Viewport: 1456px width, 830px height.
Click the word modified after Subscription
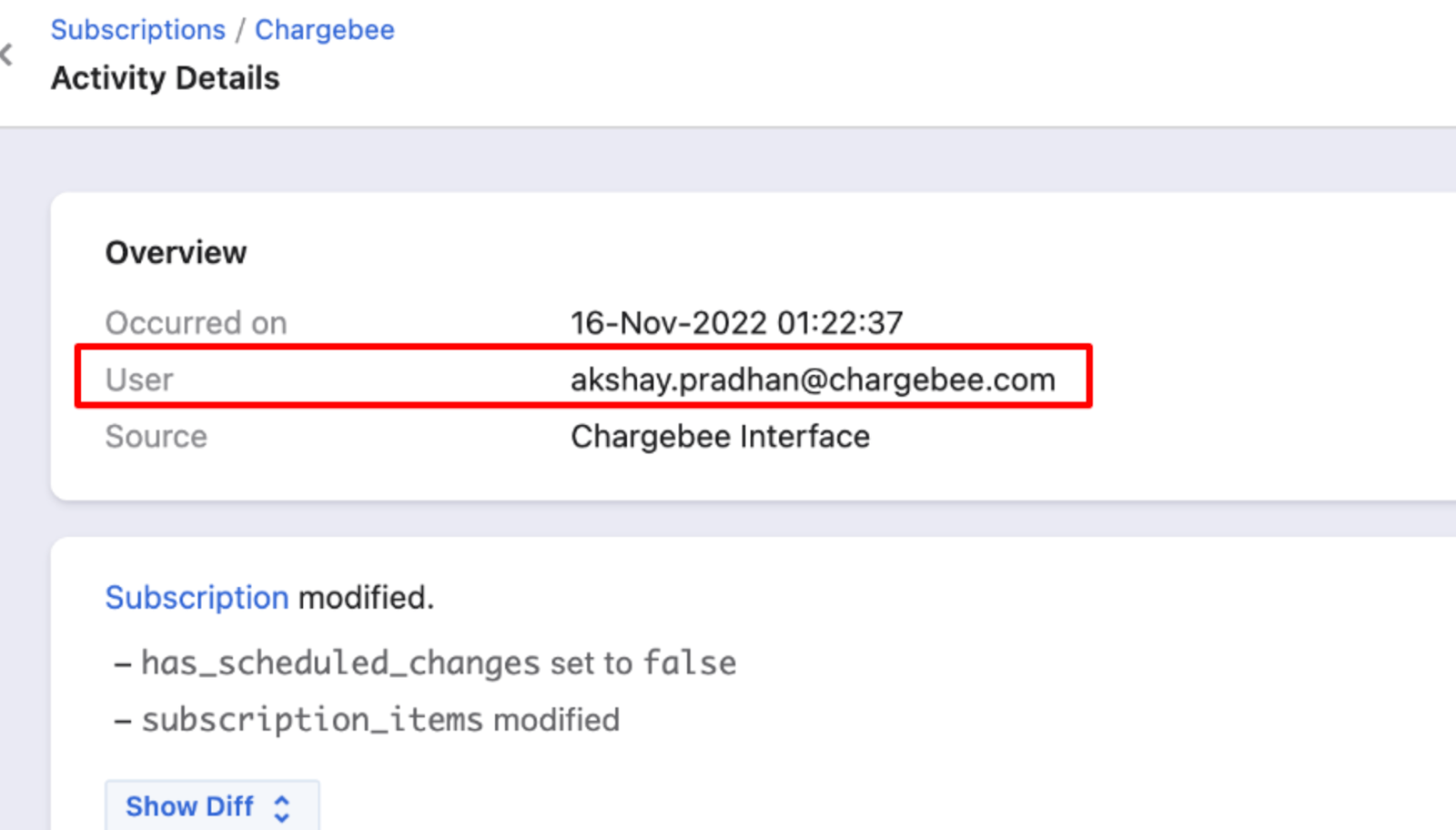tap(366, 598)
